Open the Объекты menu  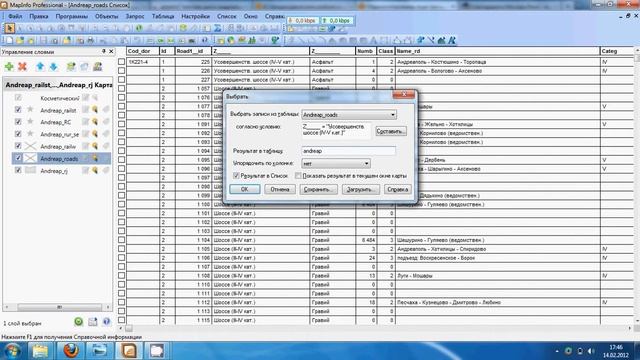click(x=107, y=16)
